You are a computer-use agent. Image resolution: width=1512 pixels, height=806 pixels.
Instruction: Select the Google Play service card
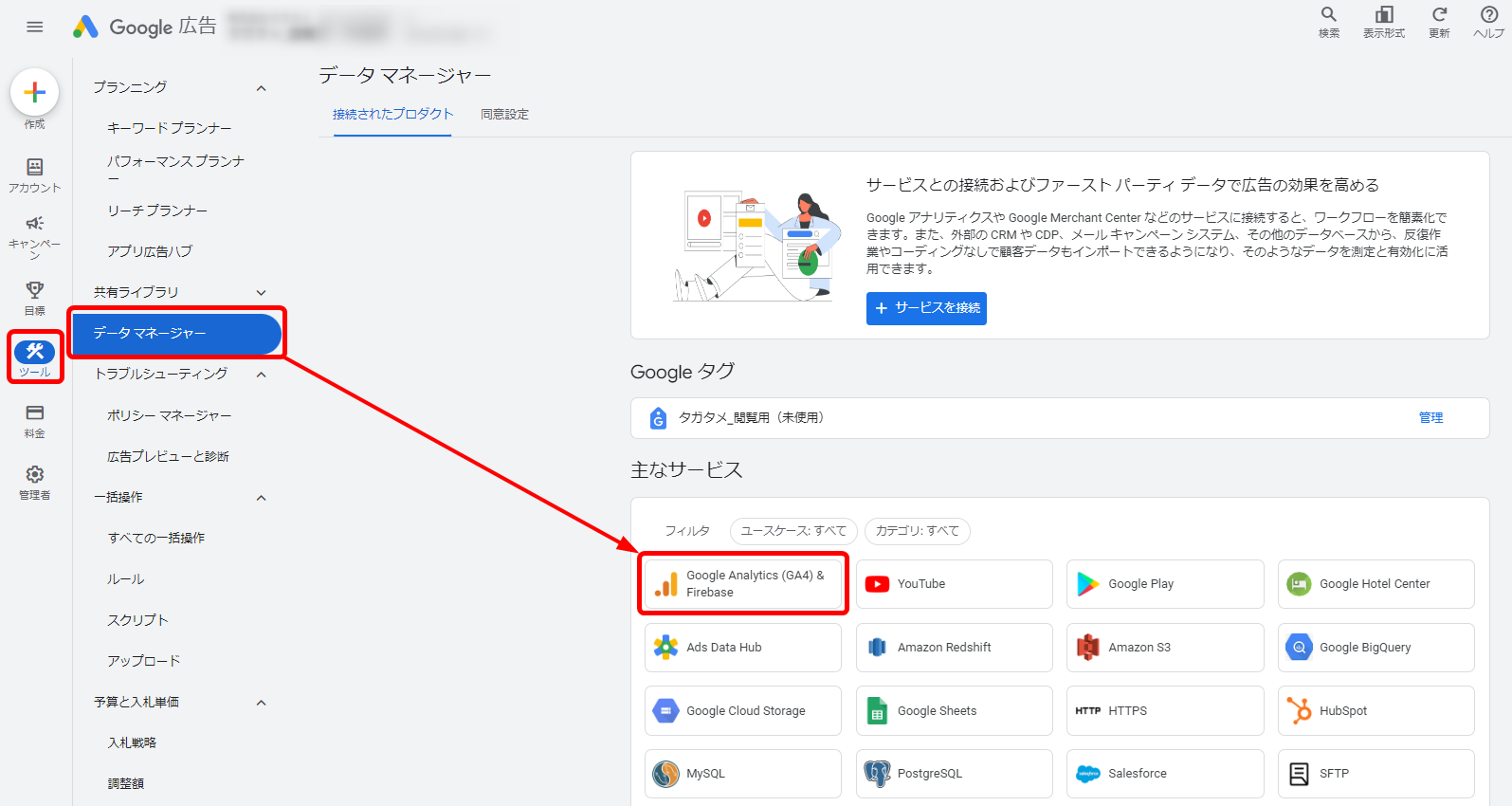[1165, 584]
